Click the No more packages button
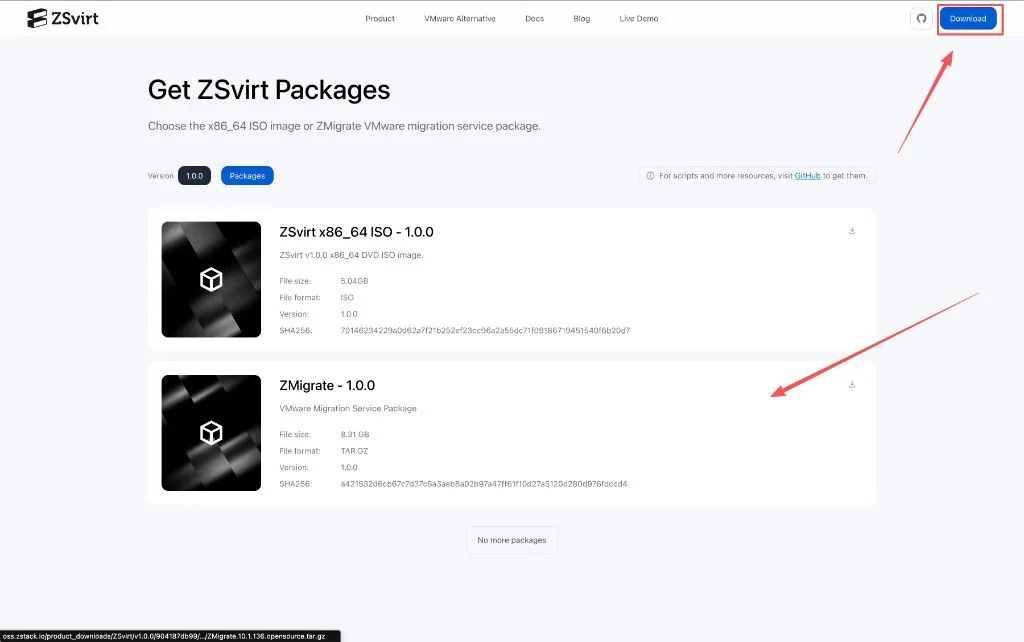Viewport: 1024px width, 642px height. (x=511, y=540)
